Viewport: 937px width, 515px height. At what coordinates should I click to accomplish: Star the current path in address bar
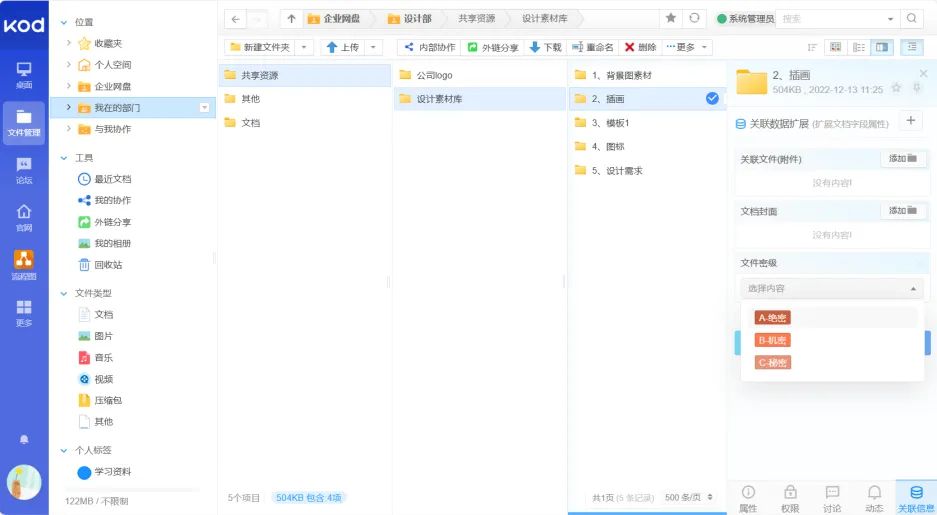670,18
